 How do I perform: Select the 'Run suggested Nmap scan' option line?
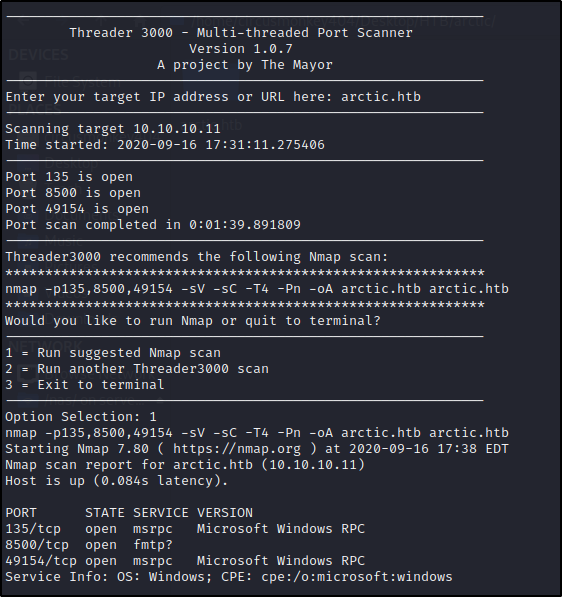click(x=113, y=353)
